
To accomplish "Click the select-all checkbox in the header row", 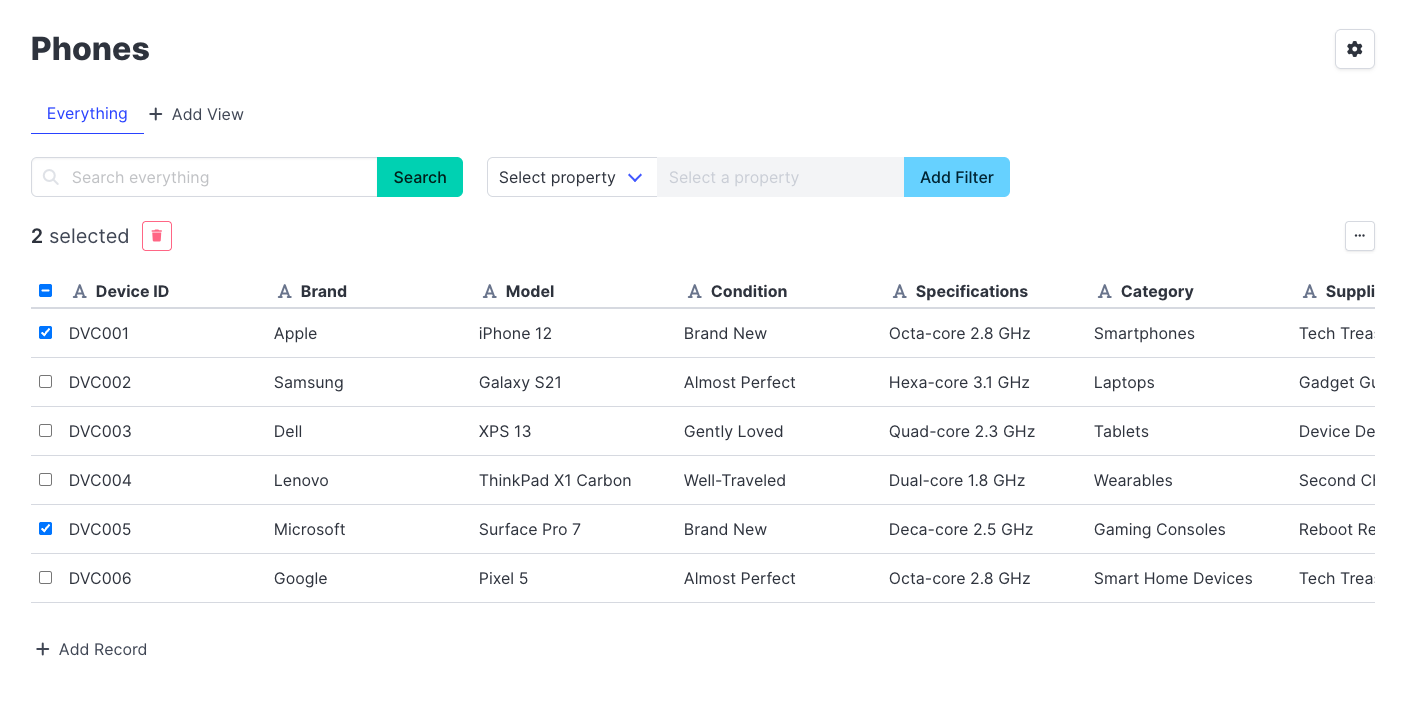I will 45,290.
